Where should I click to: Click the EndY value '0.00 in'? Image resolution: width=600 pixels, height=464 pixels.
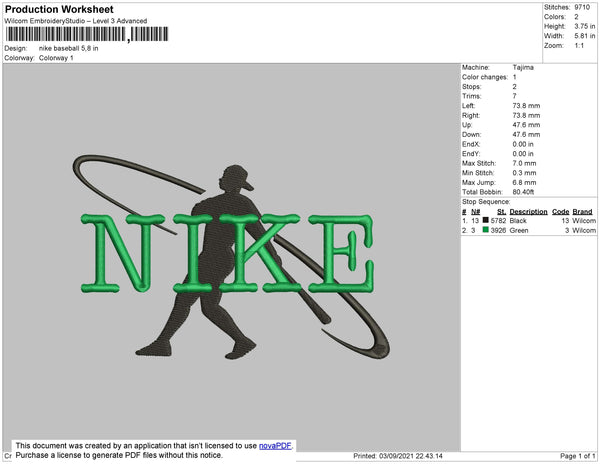[x=523, y=154]
